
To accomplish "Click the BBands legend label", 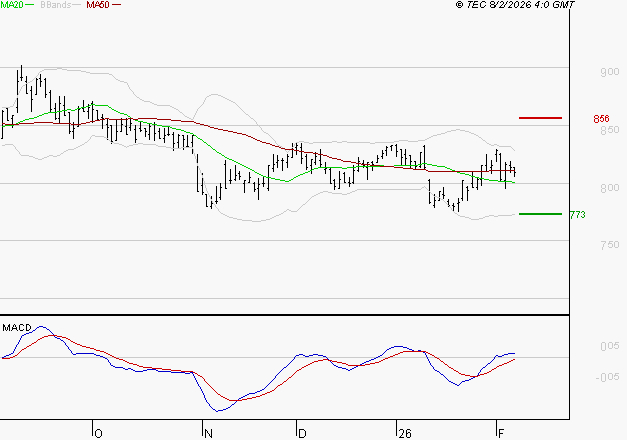I will pos(55,5).
